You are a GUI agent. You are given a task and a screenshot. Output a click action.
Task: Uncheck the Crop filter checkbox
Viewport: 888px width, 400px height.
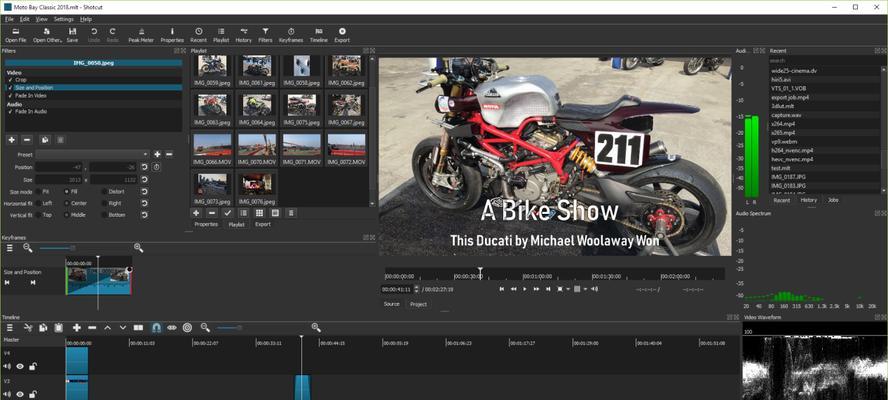[x=10, y=80]
